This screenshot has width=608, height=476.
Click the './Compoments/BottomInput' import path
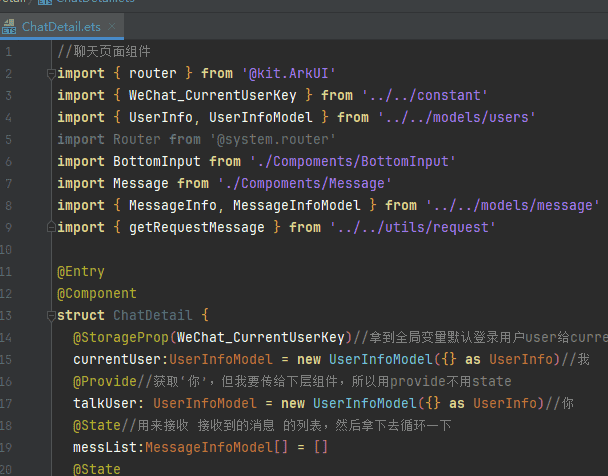[x=353, y=162]
